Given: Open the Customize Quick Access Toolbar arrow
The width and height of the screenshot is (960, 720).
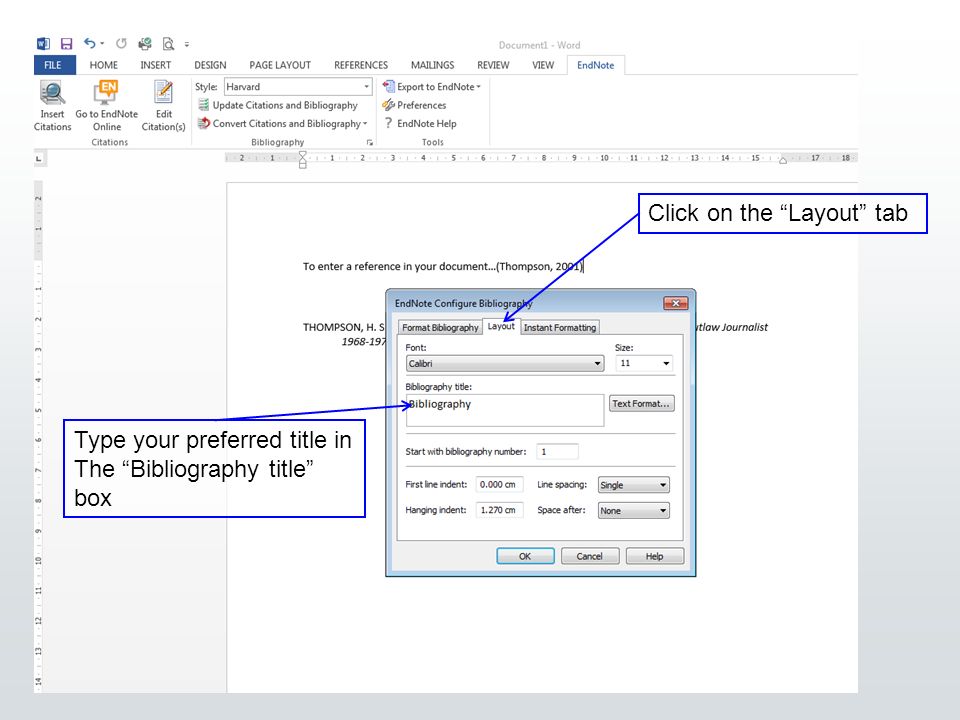Looking at the screenshot, I should point(187,44).
